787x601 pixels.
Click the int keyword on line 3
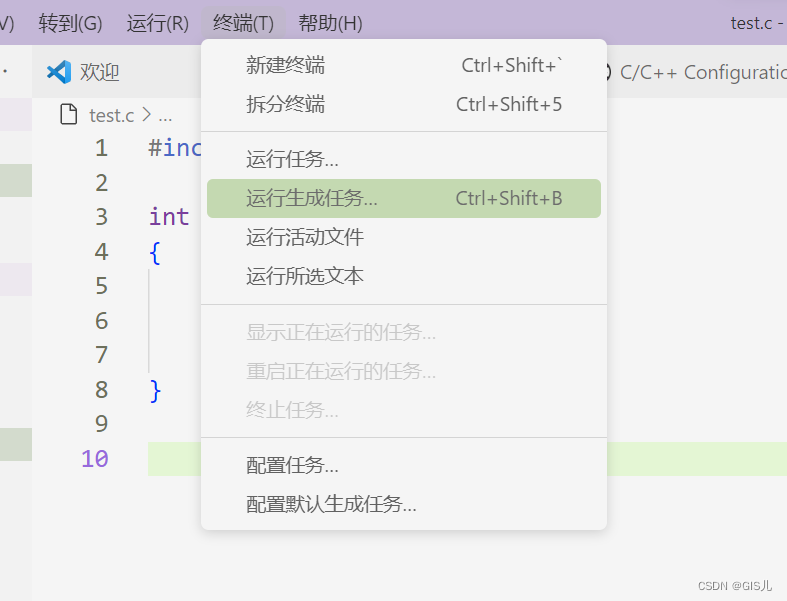tap(169, 217)
